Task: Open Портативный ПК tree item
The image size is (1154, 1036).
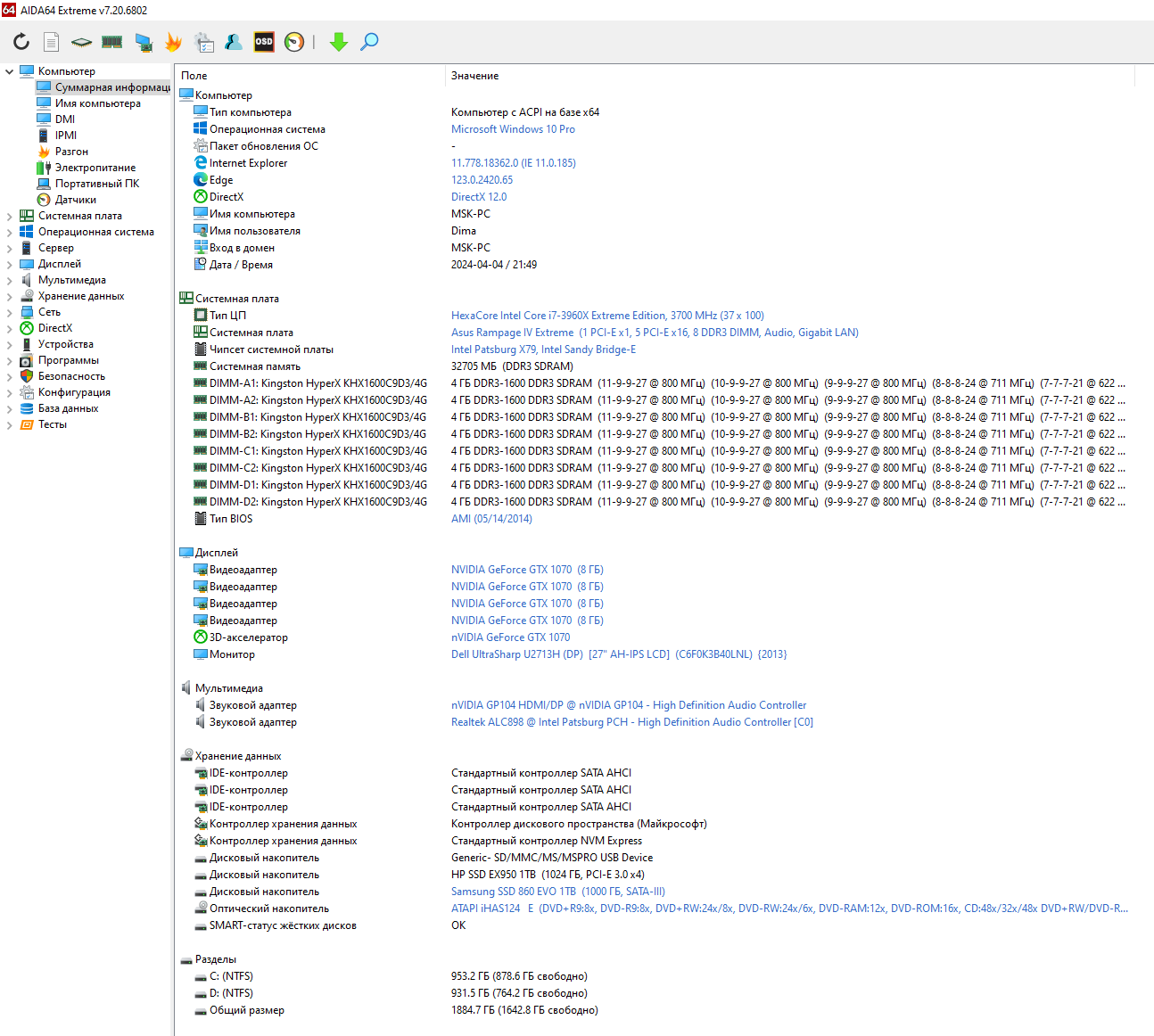Action: pos(97,184)
